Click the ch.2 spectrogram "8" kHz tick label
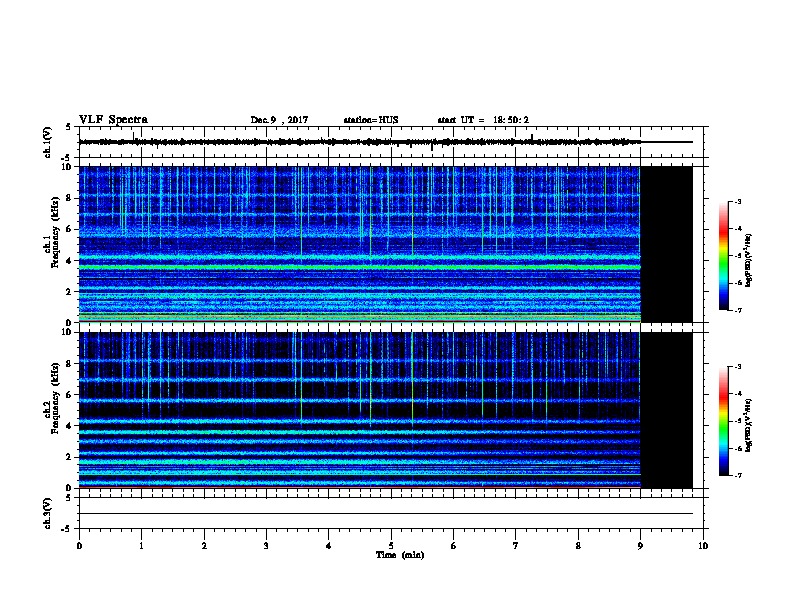This screenshot has height=612, width=792. point(69,364)
